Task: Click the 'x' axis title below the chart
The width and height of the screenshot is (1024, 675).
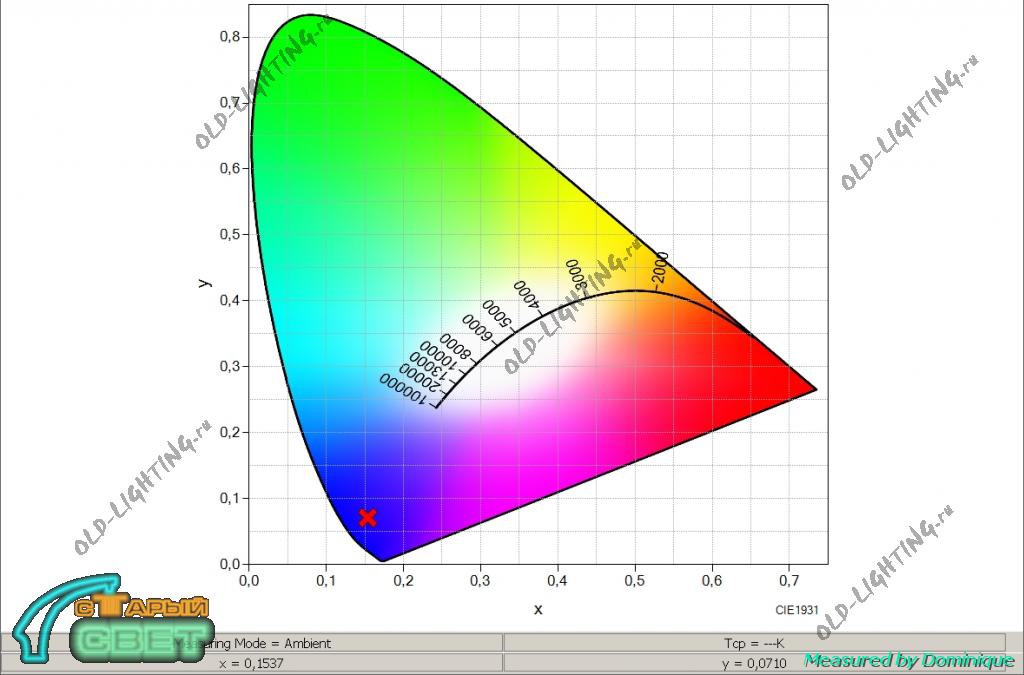Action: pyautogui.click(x=538, y=610)
